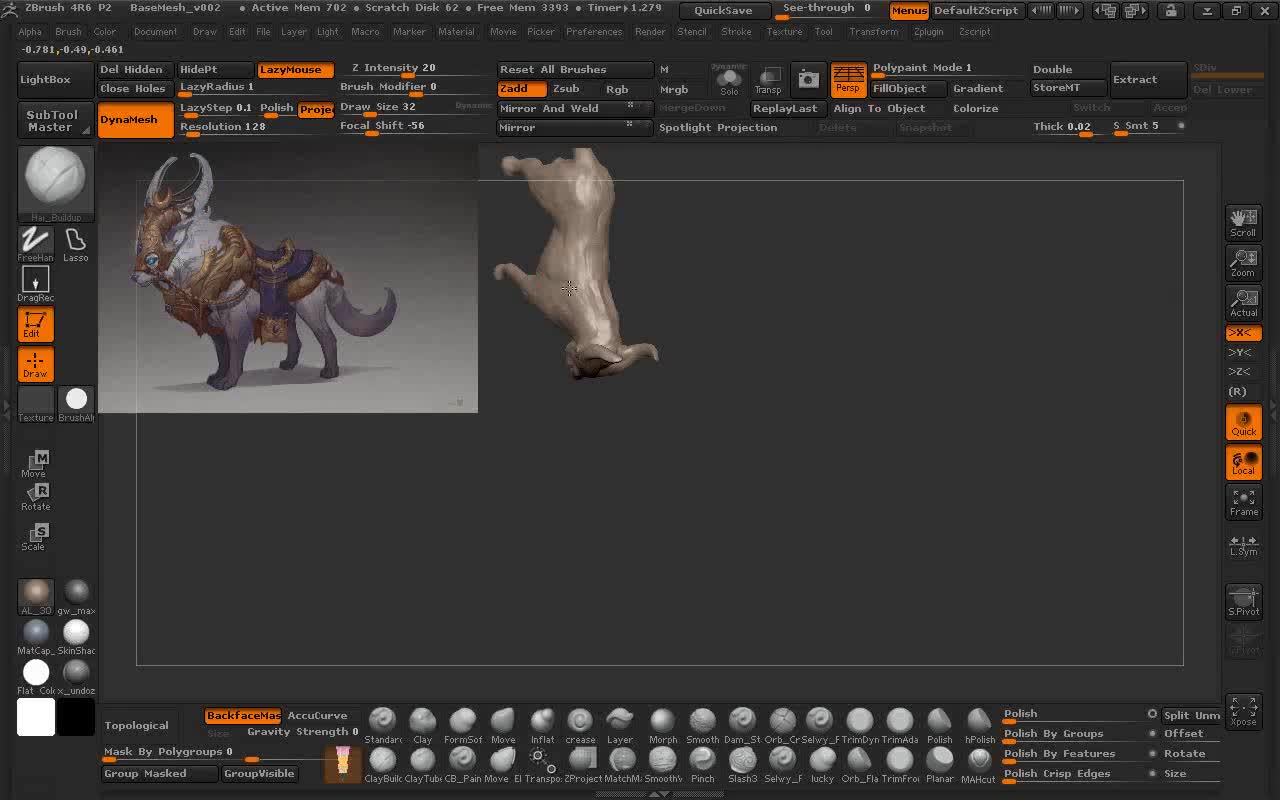Select the white main color swatch
Screen dimensions: 1280x800
(36, 717)
